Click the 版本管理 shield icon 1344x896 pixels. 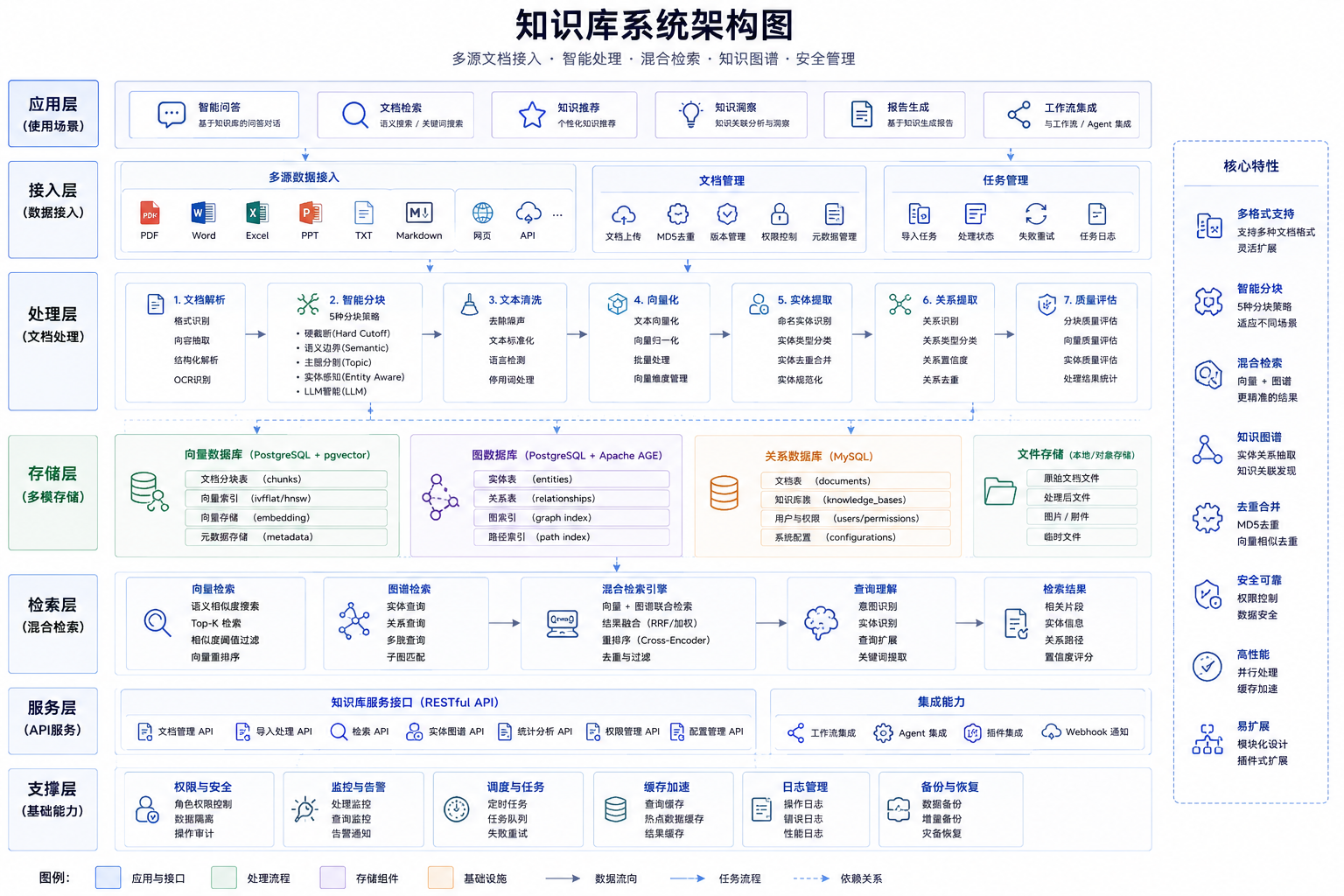coord(727,214)
